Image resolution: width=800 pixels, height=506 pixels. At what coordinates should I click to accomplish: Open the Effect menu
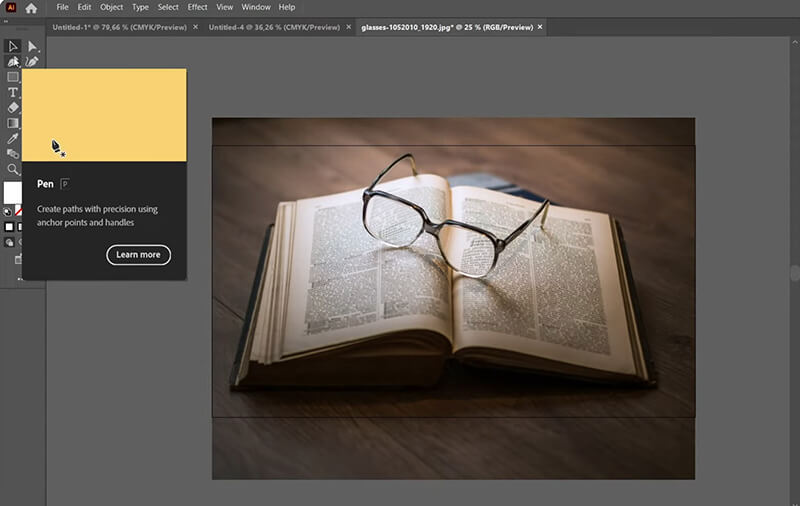pos(197,7)
